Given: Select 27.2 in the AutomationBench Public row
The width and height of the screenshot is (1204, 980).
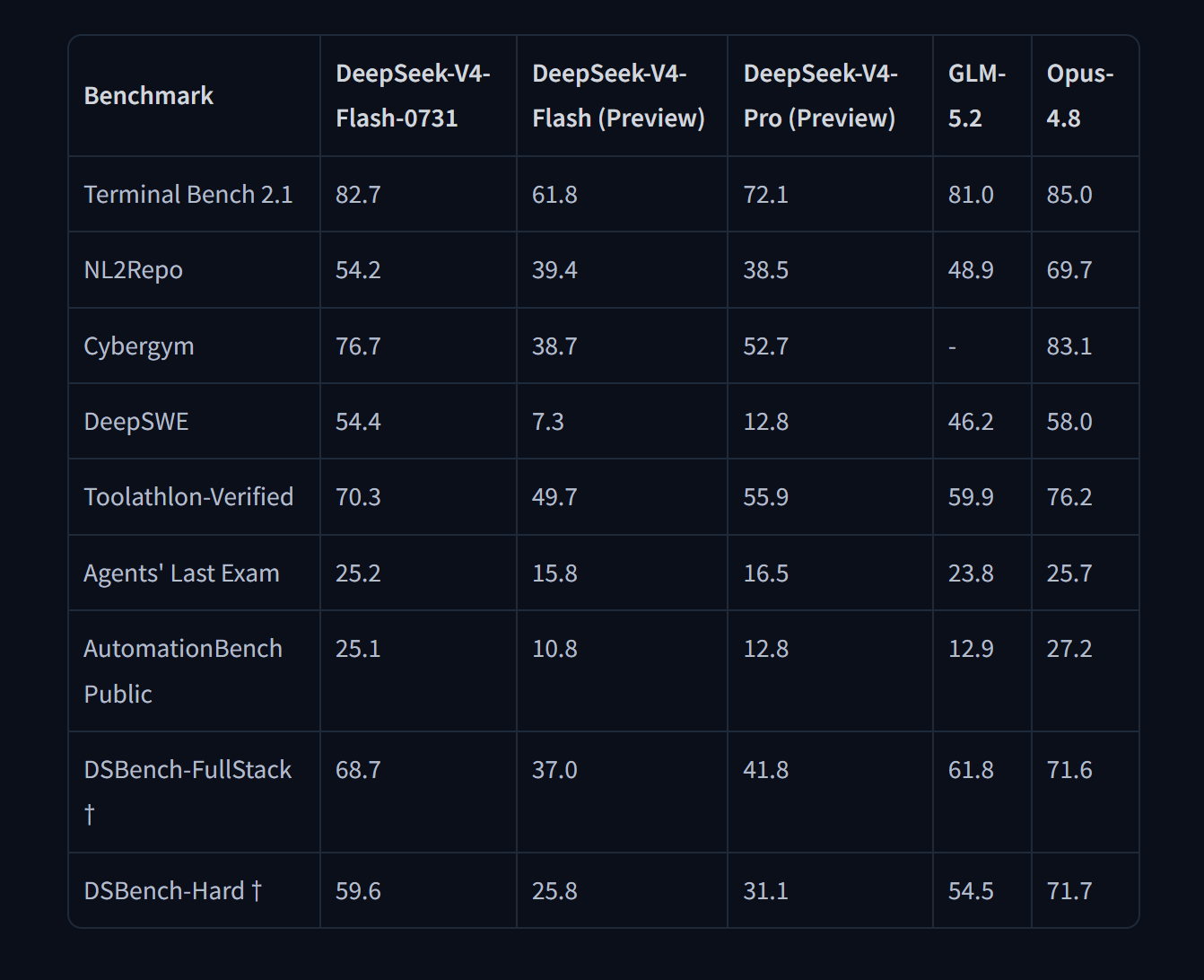Looking at the screenshot, I should (x=1069, y=649).
